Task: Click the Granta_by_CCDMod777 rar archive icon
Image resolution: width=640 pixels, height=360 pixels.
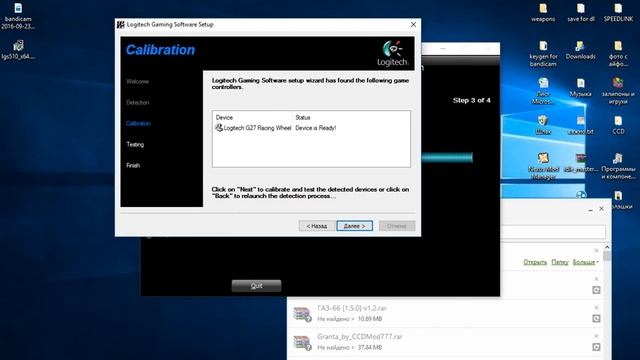Action: (302, 342)
